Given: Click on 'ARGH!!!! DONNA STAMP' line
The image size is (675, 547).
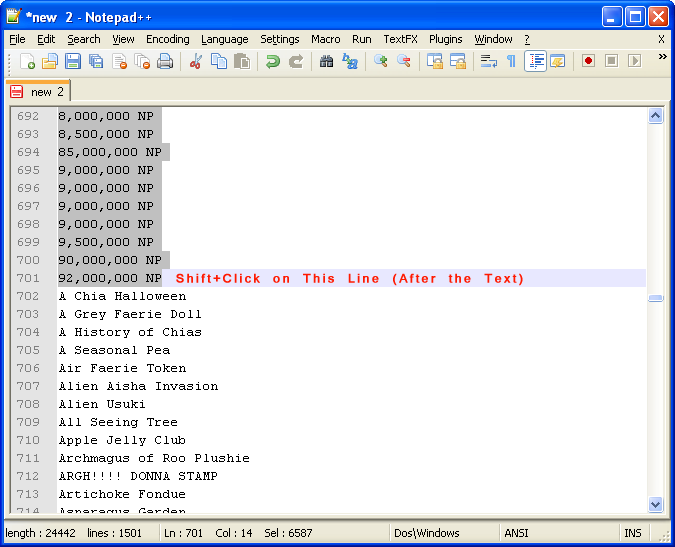Looking at the screenshot, I should coord(138,476).
